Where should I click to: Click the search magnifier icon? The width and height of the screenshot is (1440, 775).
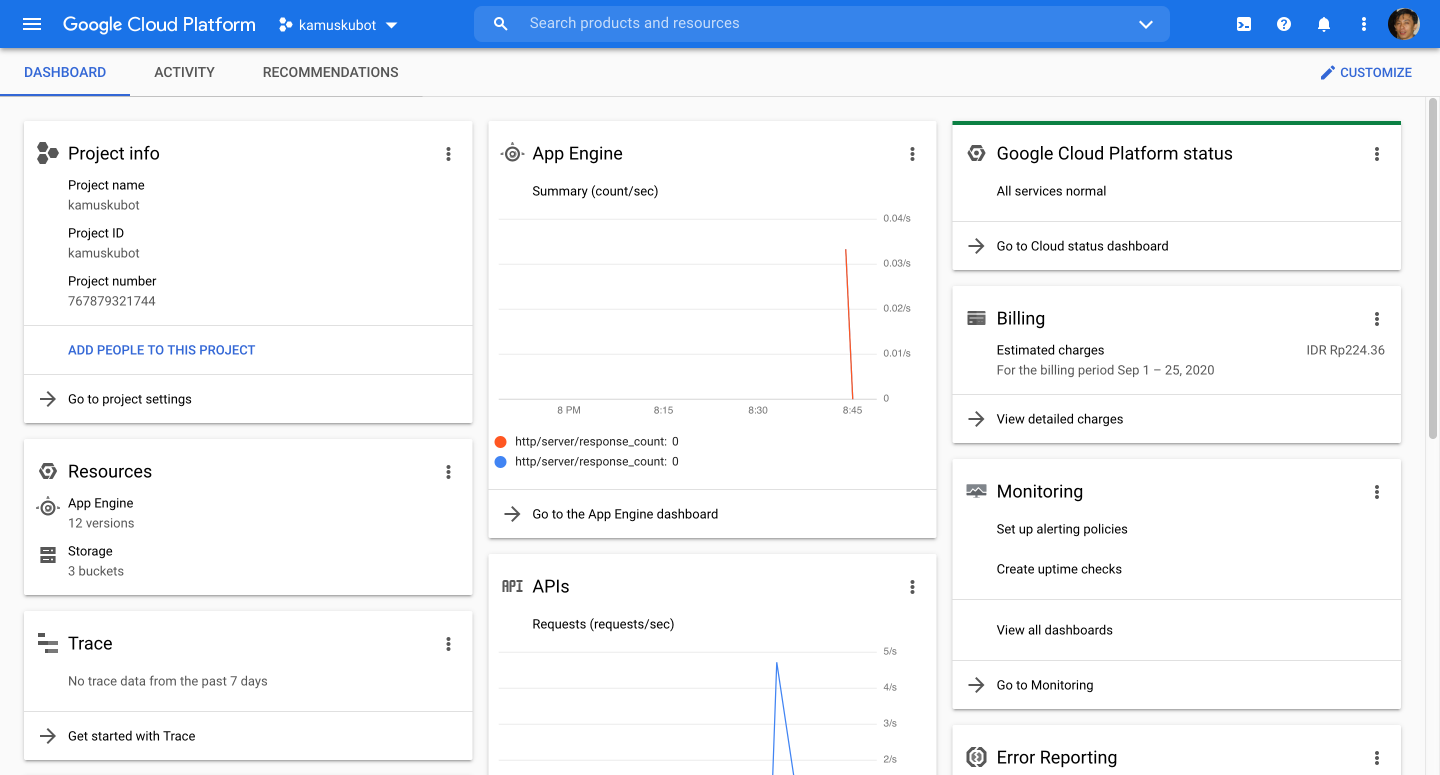coord(501,24)
